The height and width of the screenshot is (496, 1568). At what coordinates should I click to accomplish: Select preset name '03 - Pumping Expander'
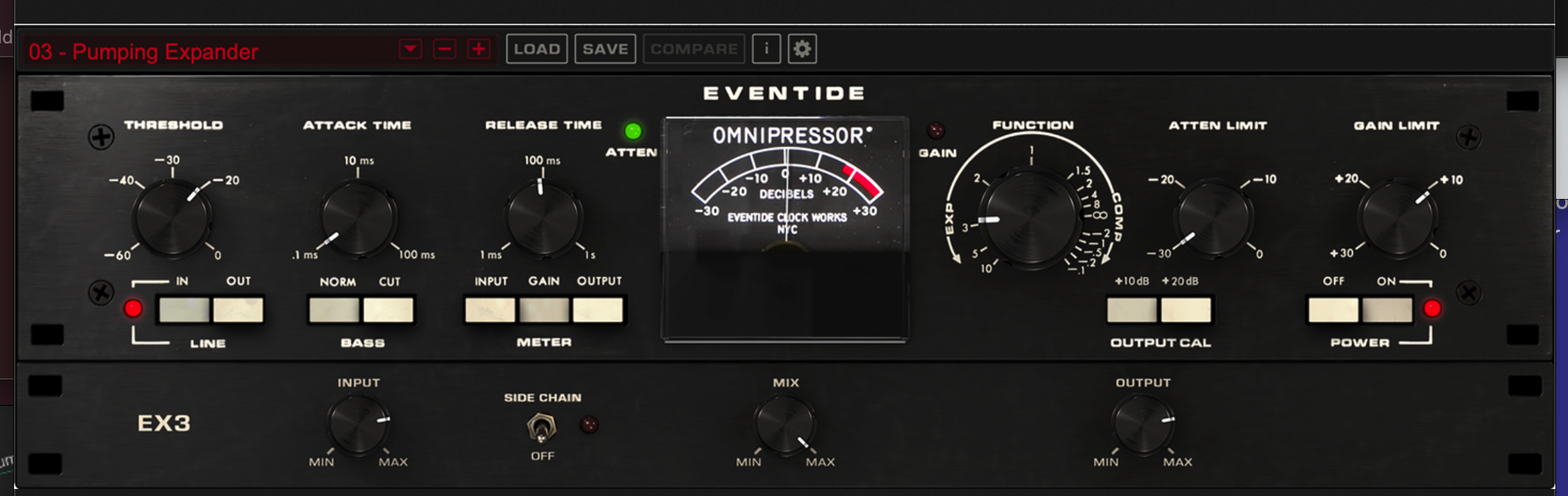(144, 51)
